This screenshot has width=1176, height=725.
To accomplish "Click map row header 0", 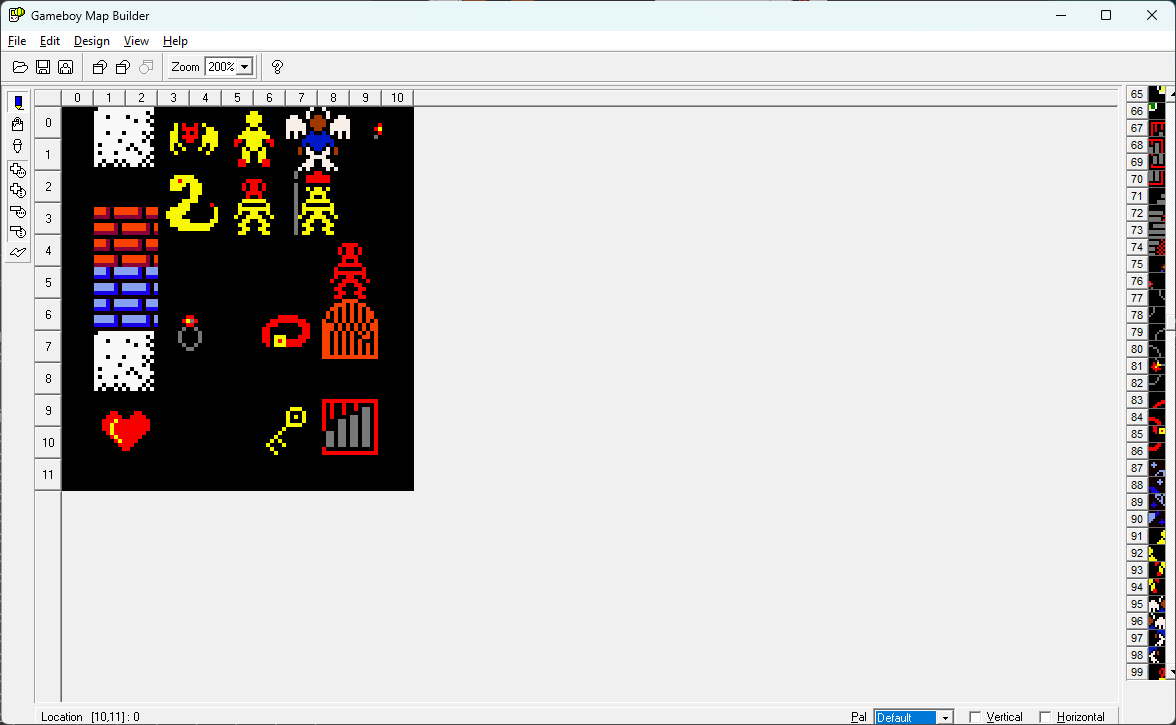I will [x=48, y=123].
